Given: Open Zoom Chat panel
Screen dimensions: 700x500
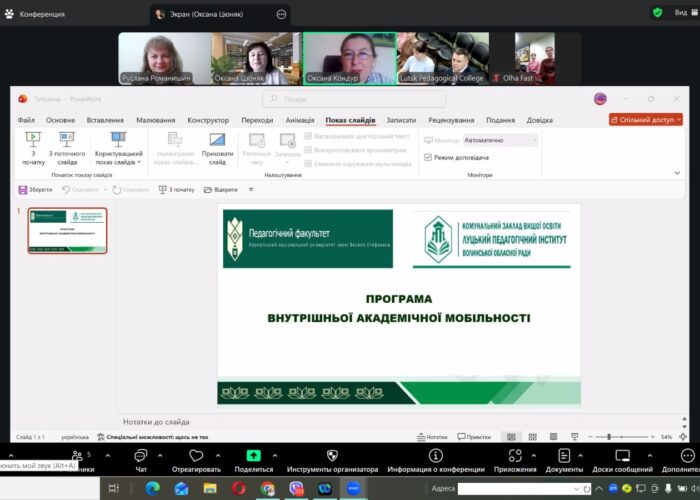Looking at the screenshot, I should coord(141,458).
